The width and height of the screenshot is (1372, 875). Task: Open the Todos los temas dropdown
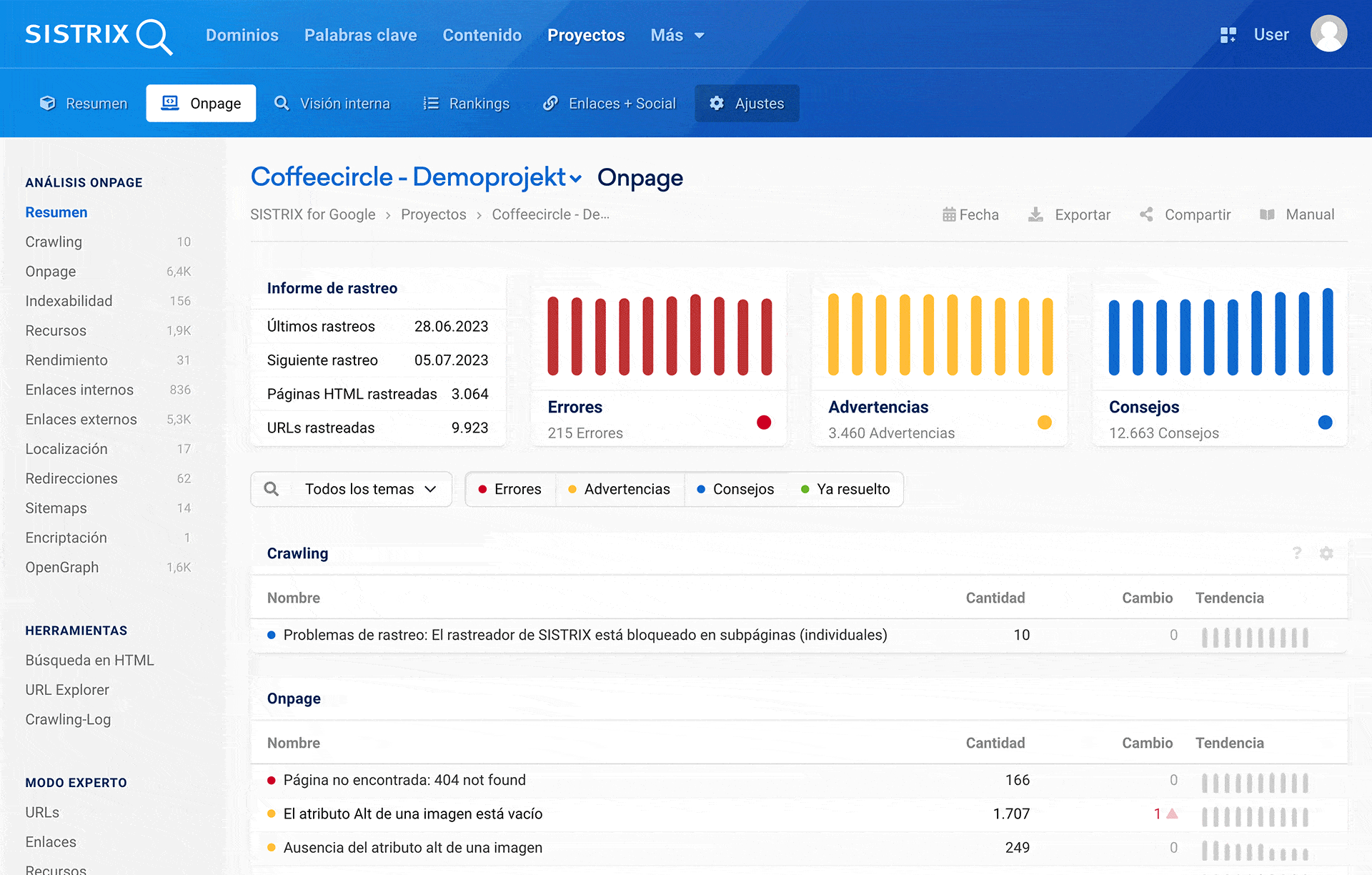pos(369,489)
